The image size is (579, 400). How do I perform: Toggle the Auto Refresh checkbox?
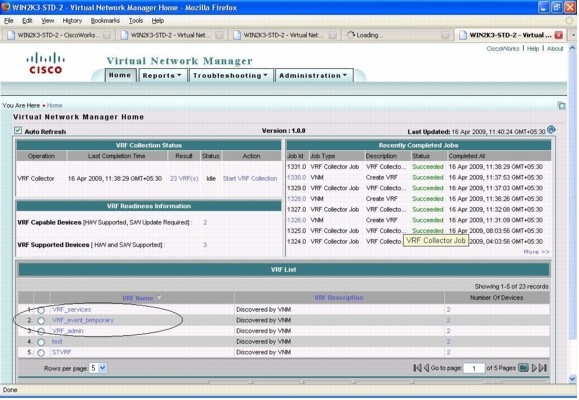[18, 130]
